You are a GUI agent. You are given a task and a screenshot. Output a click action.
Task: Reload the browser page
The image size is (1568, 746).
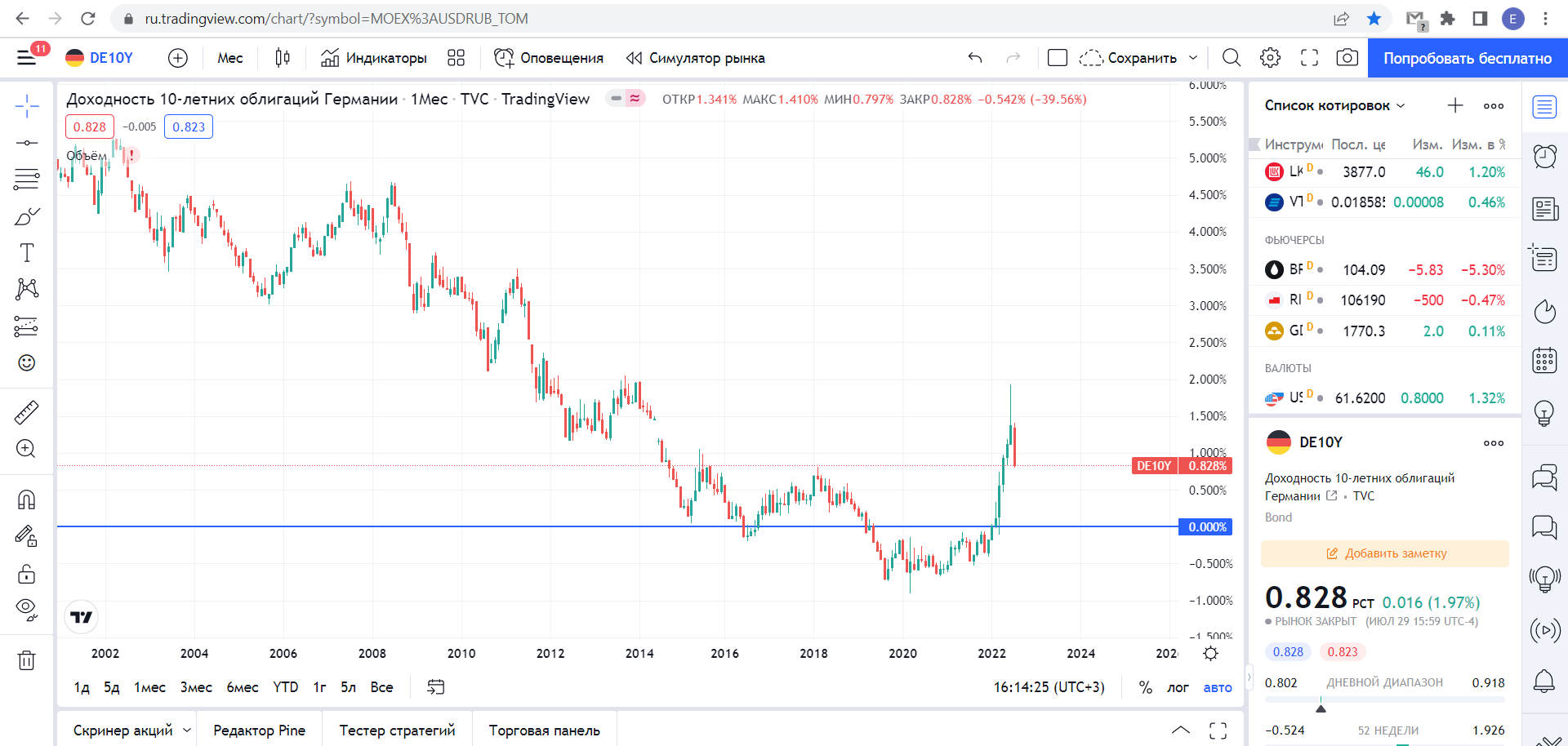coord(88,18)
